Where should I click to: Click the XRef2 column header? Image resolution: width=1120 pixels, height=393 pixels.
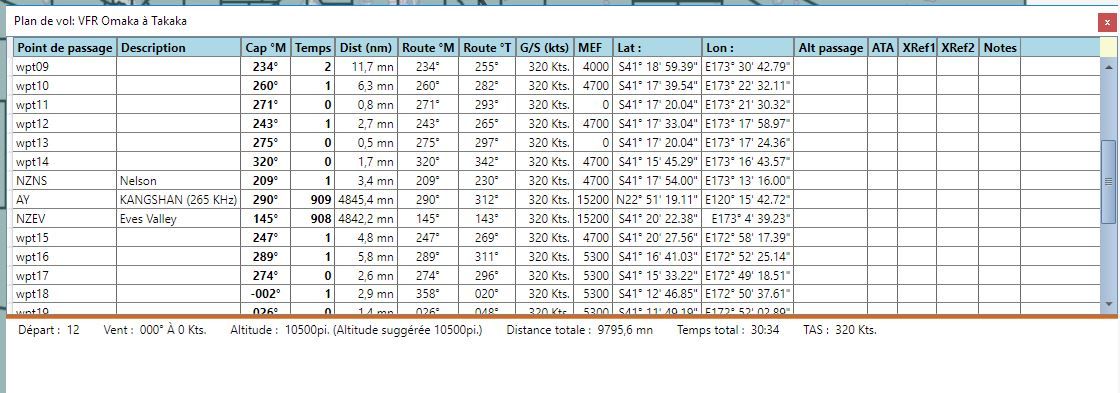(958, 48)
